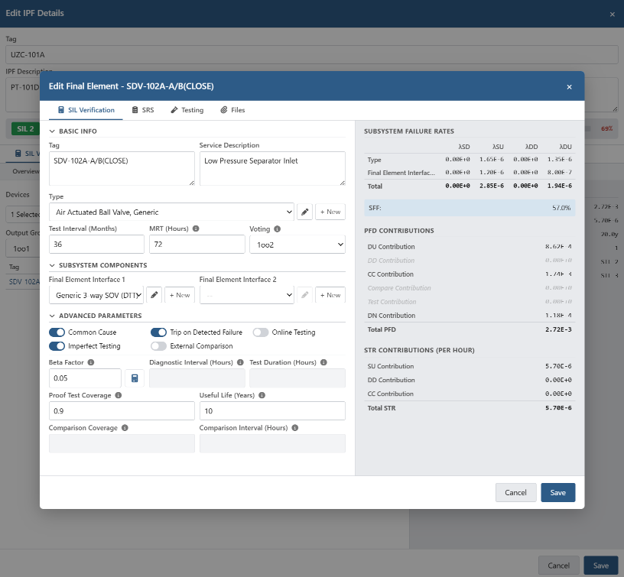Click + New for Final Element Interface 2

330,295
